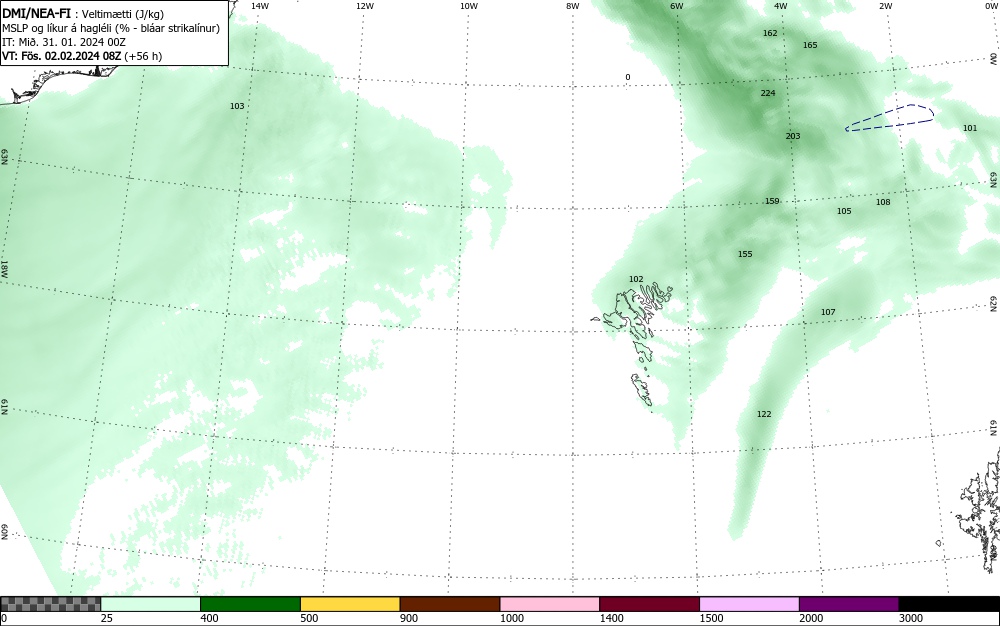
Task: Click the yellow 500–900 legend swatch
Action: coord(350,604)
